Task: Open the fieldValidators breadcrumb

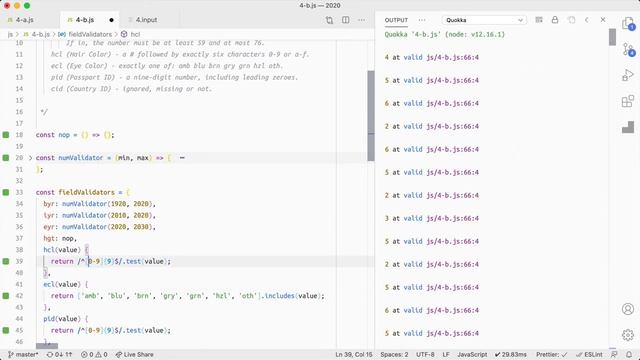Action: 85,34
